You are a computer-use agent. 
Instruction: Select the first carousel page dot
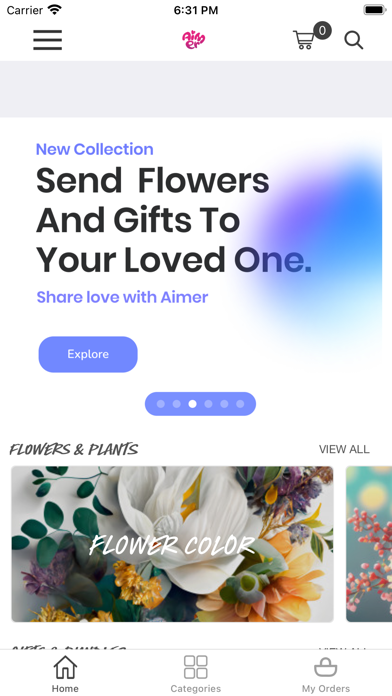point(161,404)
